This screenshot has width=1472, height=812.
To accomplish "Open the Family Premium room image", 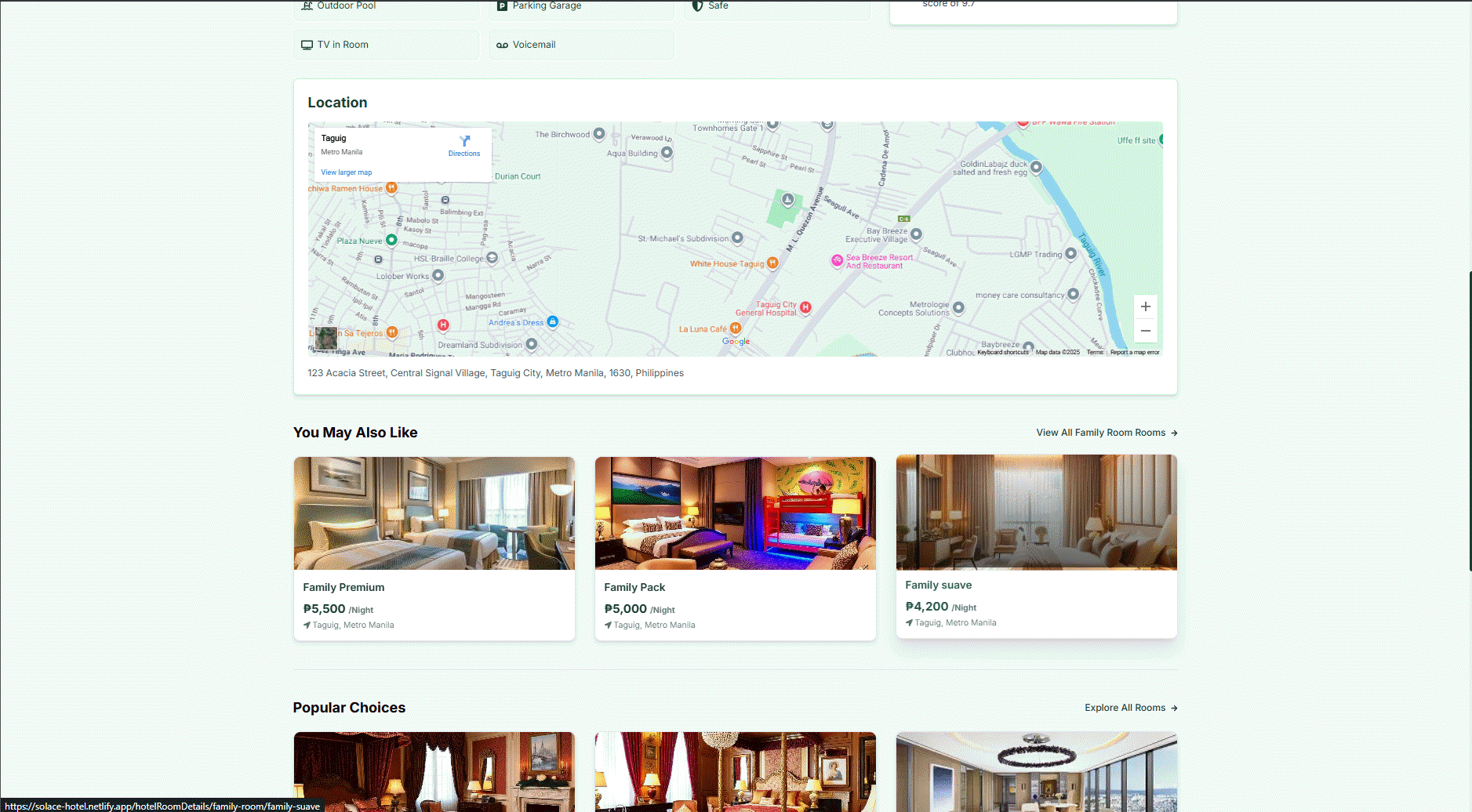I will pos(434,513).
